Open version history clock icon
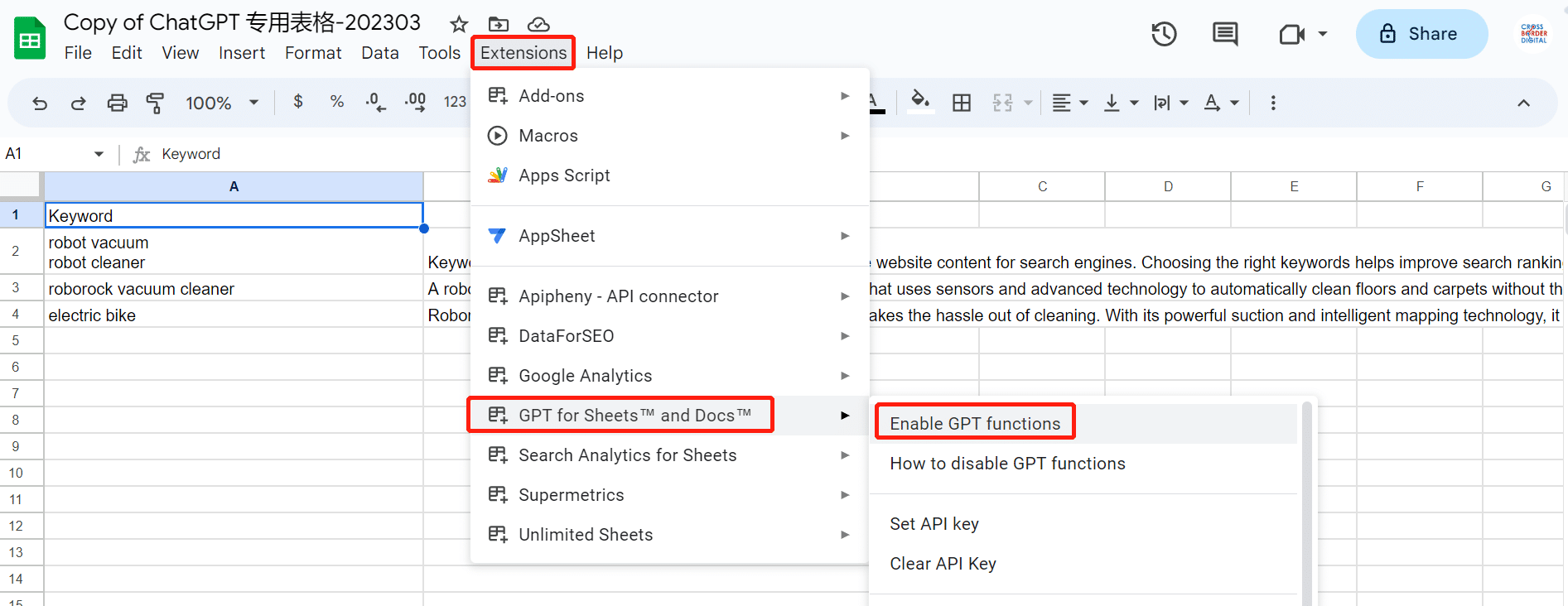The height and width of the screenshot is (606, 1568). (1164, 34)
